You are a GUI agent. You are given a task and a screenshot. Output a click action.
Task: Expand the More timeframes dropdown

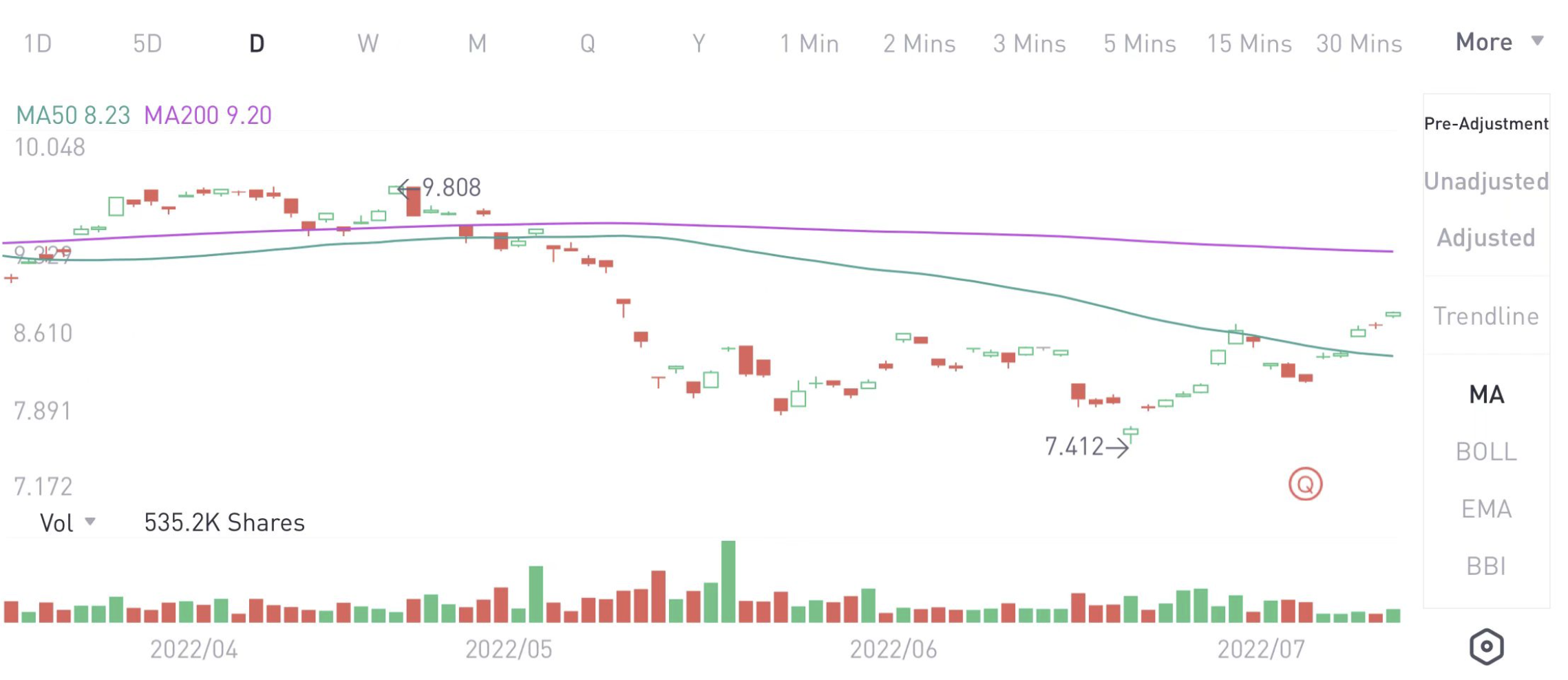[x=1499, y=43]
